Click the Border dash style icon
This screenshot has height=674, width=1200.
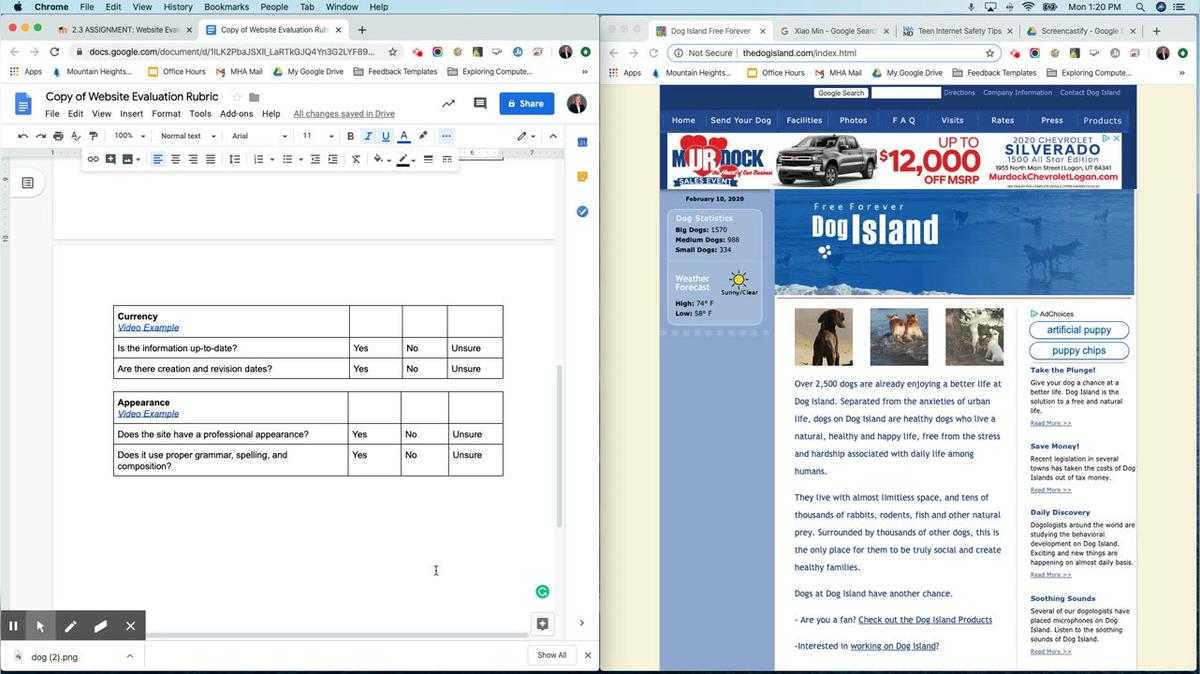coord(447,159)
